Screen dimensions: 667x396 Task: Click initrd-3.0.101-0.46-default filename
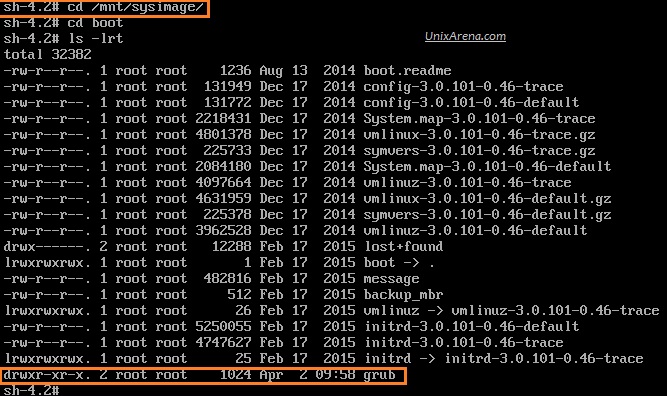(x=471, y=327)
